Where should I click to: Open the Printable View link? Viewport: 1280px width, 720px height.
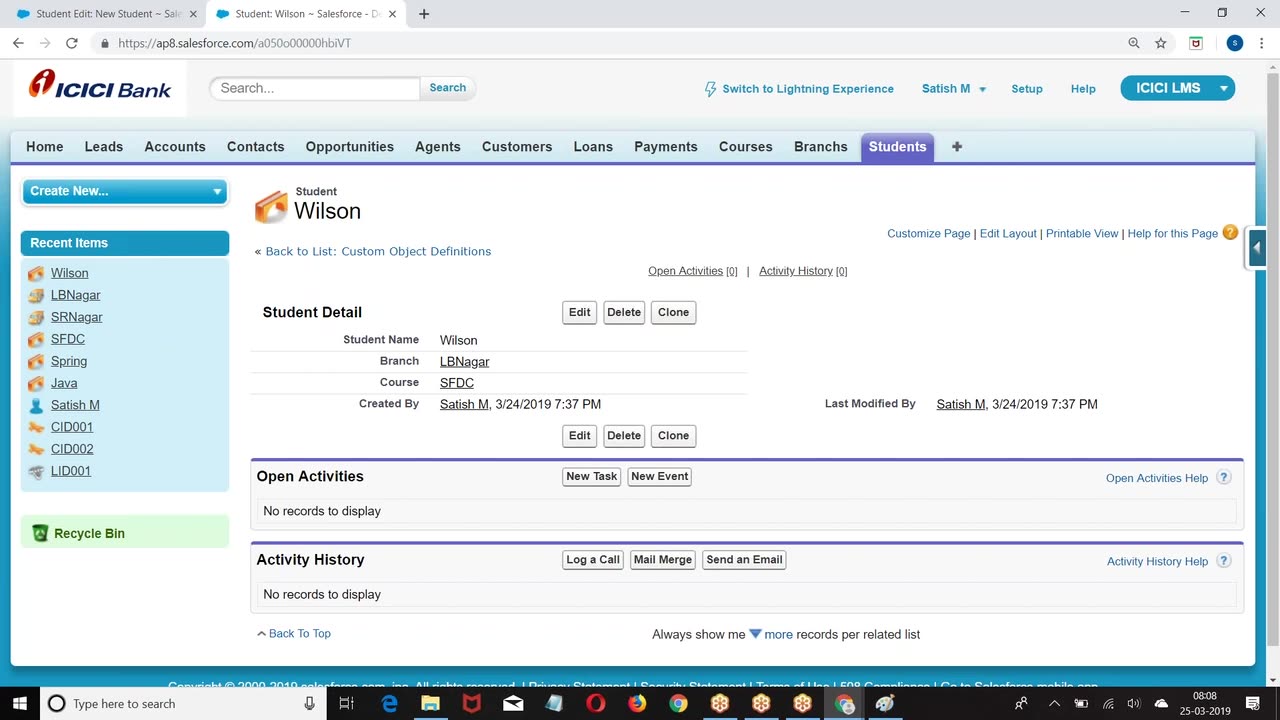pyautogui.click(x=1082, y=233)
